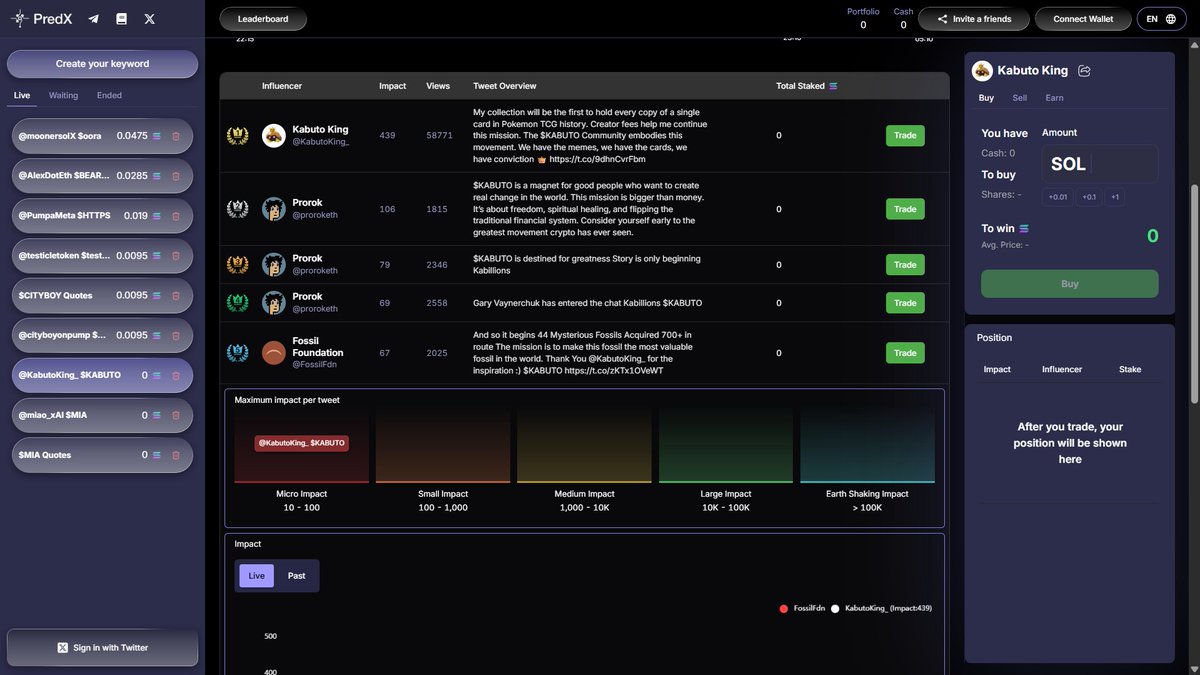Click the red @KabutoKing_ $KABUTO marker
This screenshot has height=675, width=1200.
pyautogui.click(x=301, y=443)
